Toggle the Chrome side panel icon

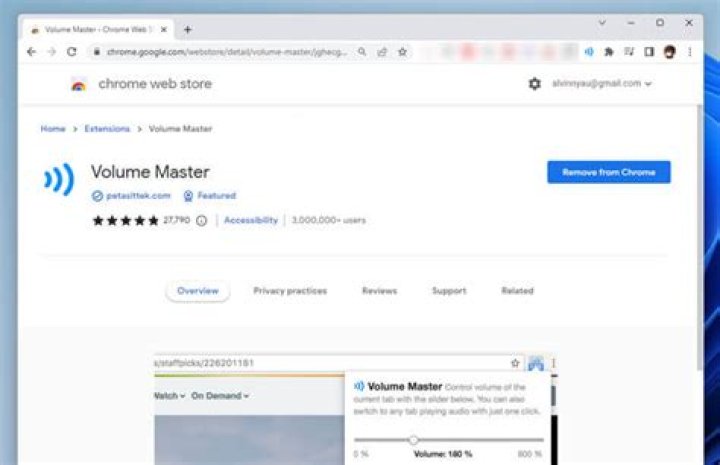(649, 52)
